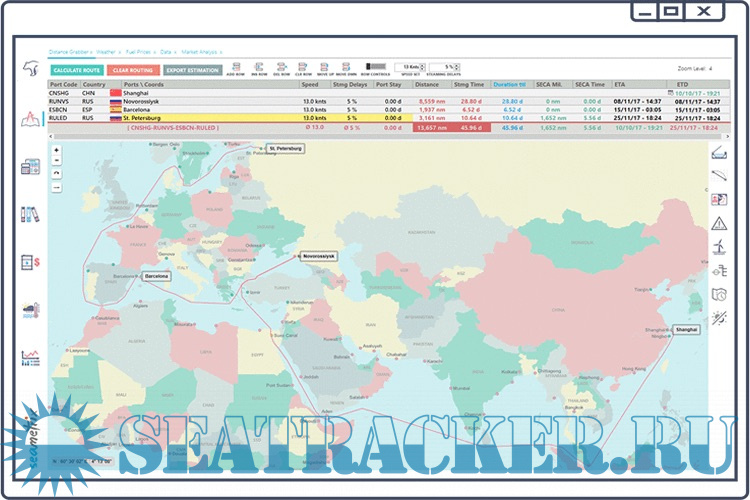This screenshot has width=750, height=500.
Task: Open the Distance Grabber menu
Action: coord(71,51)
